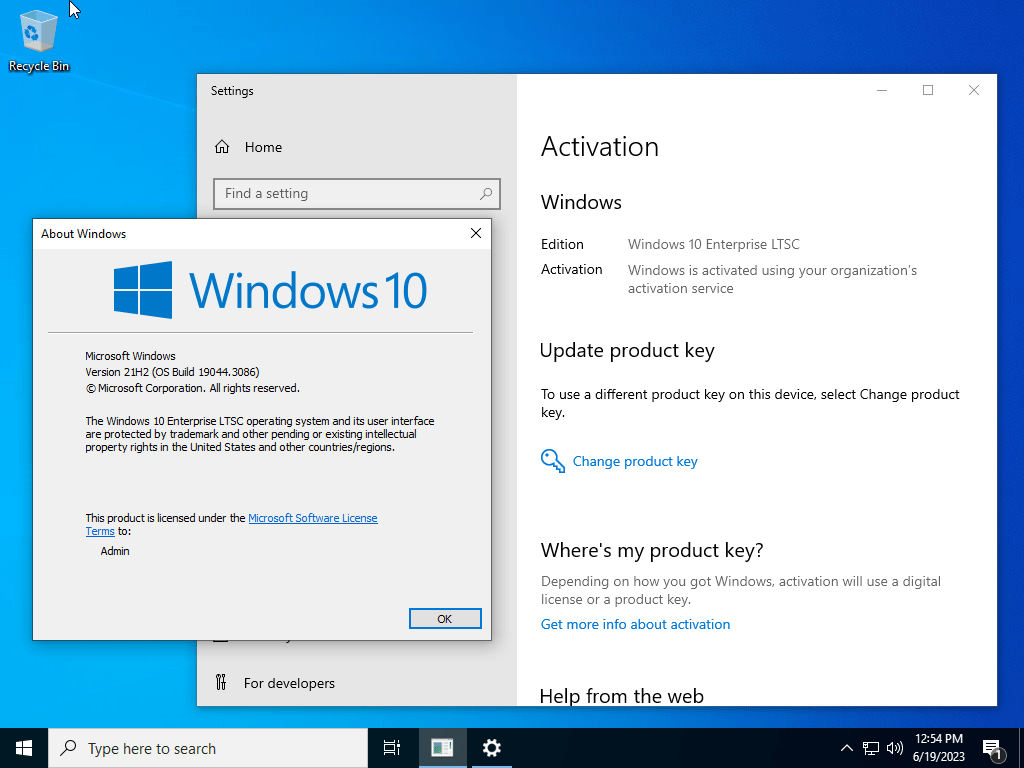Maximize the Settings window
Viewport: 1024px width, 768px height.
click(x=927, y=90)
